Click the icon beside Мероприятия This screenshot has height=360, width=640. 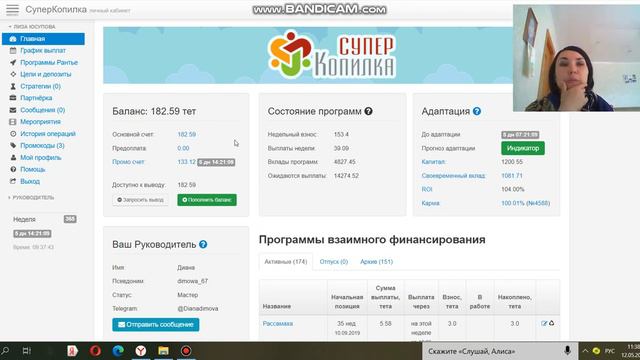(13, 122)
